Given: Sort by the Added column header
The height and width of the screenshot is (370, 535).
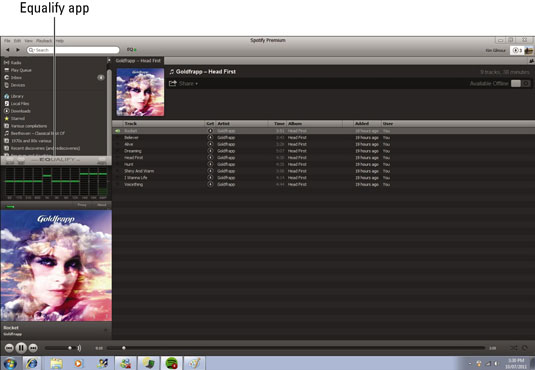Looking at the screenshot, I should click(362, 124).
